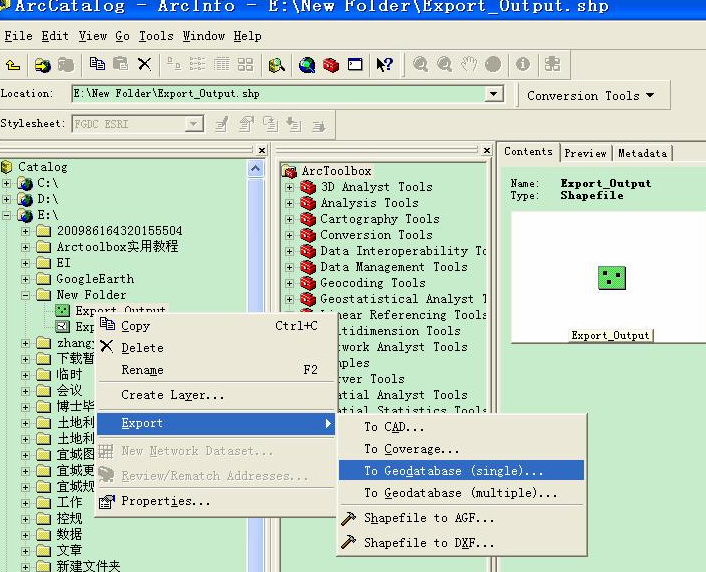This screenshot has height=572, width=706.
Task: Expand the Conversion Tools toolbox node
Action: pyautogui.click(x=290, y=235)
